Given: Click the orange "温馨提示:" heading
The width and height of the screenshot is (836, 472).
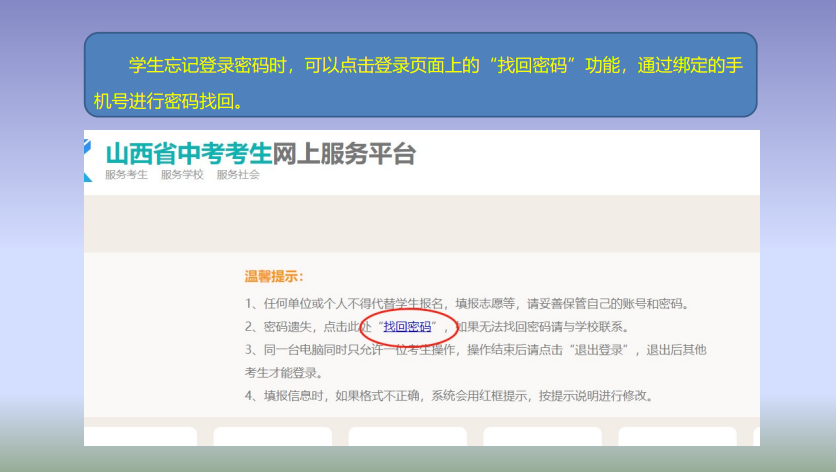Looking at the screenshot, I should [x=274, y=277].
